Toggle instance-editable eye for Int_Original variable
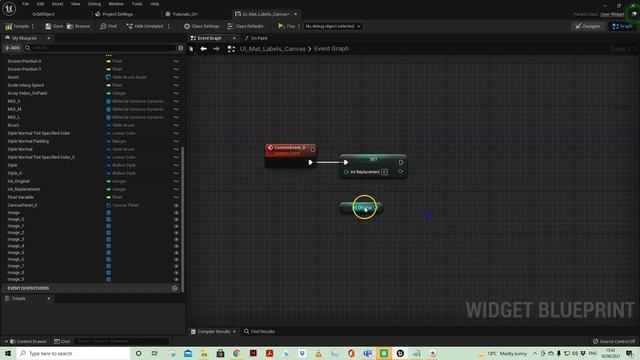The image size is (640, 360). click(x=176, y=181)
